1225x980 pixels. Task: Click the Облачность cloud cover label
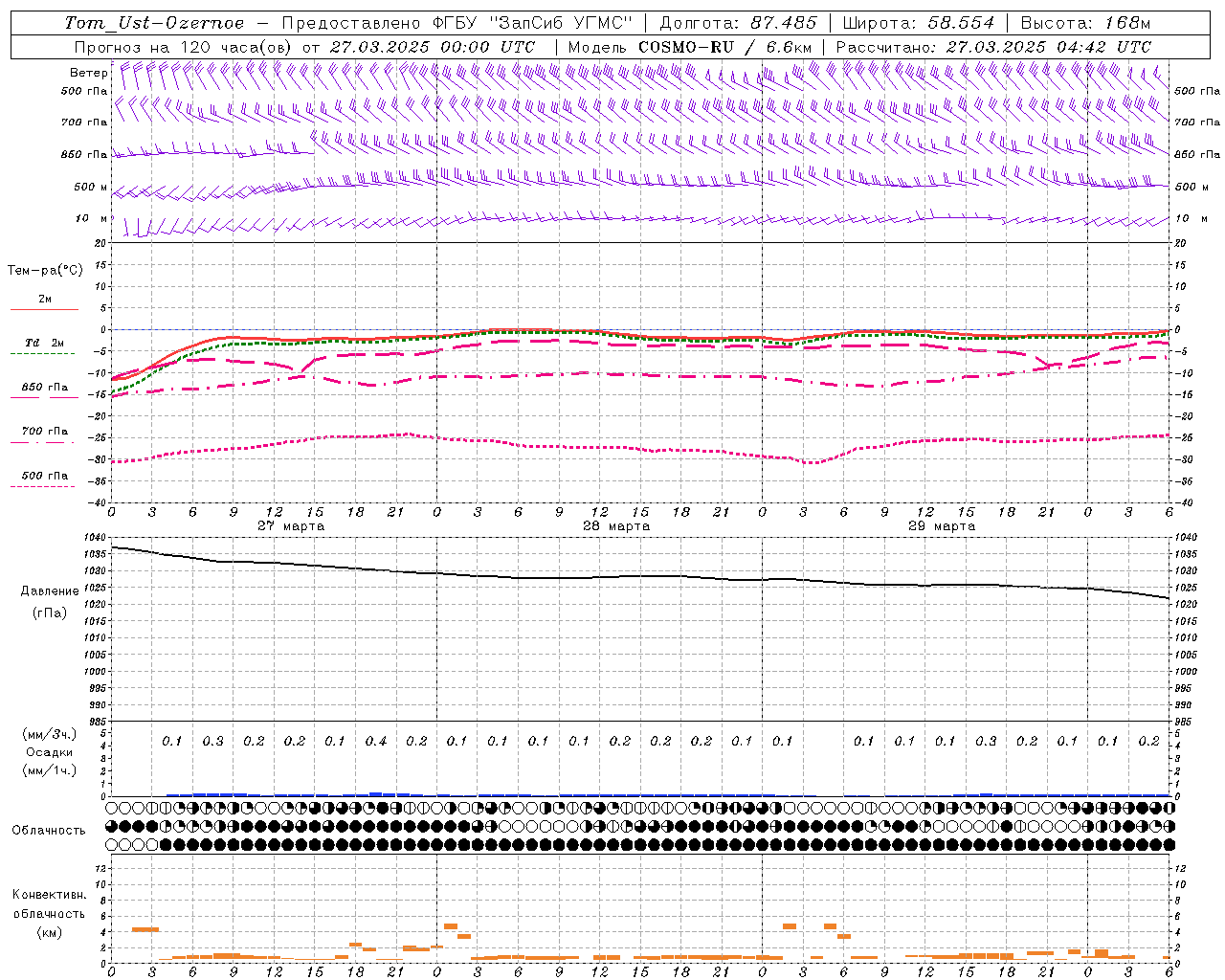[x=49, y=830]
